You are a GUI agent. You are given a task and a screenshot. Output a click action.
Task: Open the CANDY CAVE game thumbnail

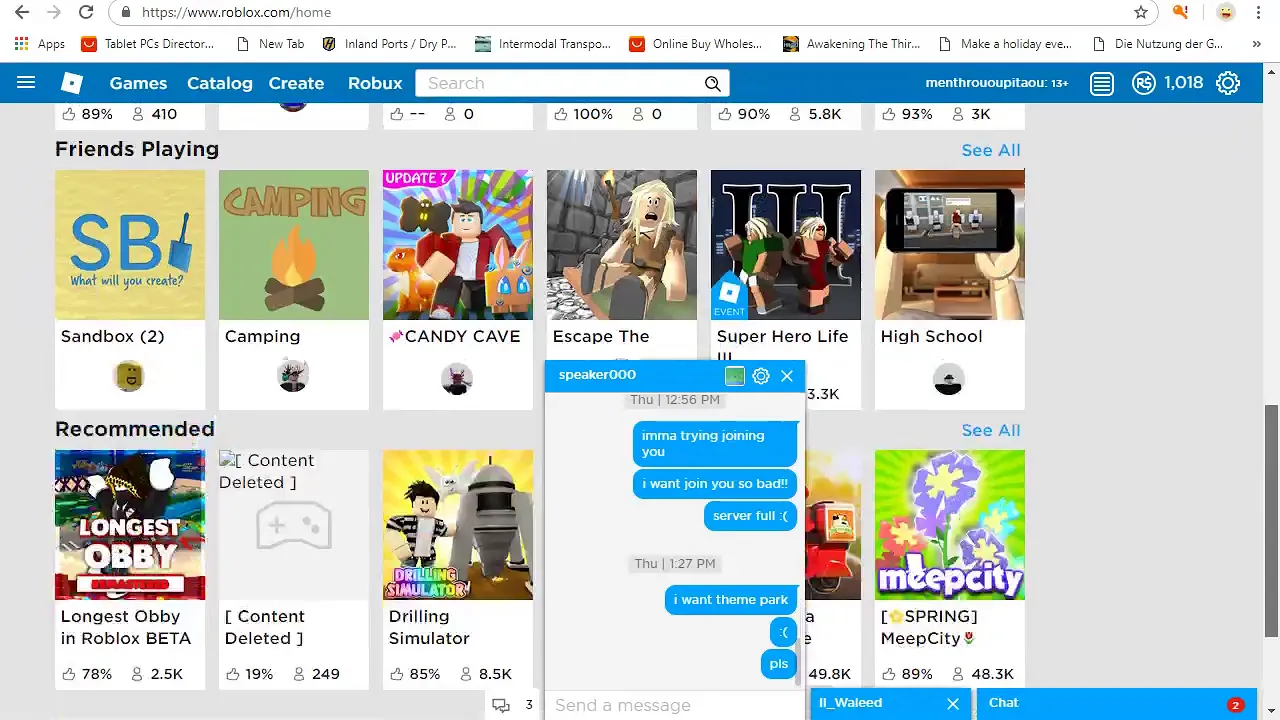click(458, 245)
